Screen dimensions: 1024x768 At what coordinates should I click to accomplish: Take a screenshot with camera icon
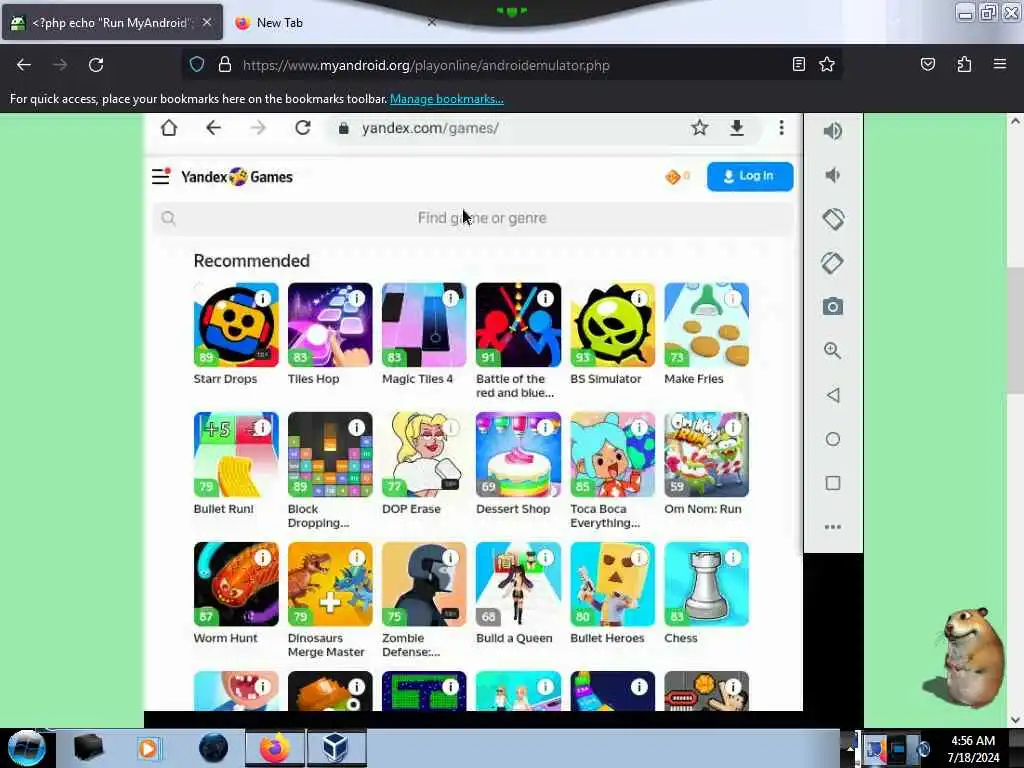tap(833, 306)
